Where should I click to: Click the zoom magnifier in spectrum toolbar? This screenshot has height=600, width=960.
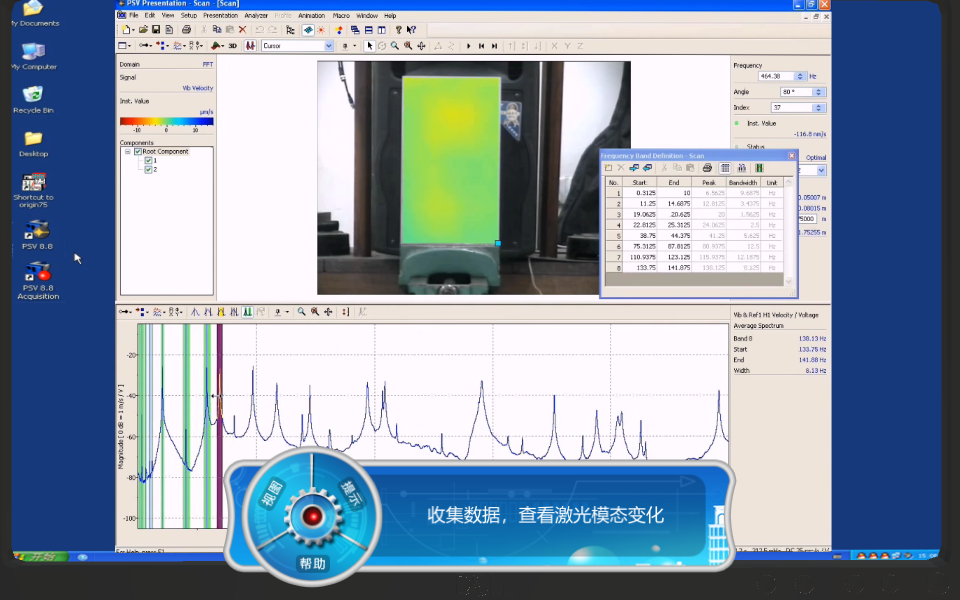pyautogui.click(x=302, y=312)
